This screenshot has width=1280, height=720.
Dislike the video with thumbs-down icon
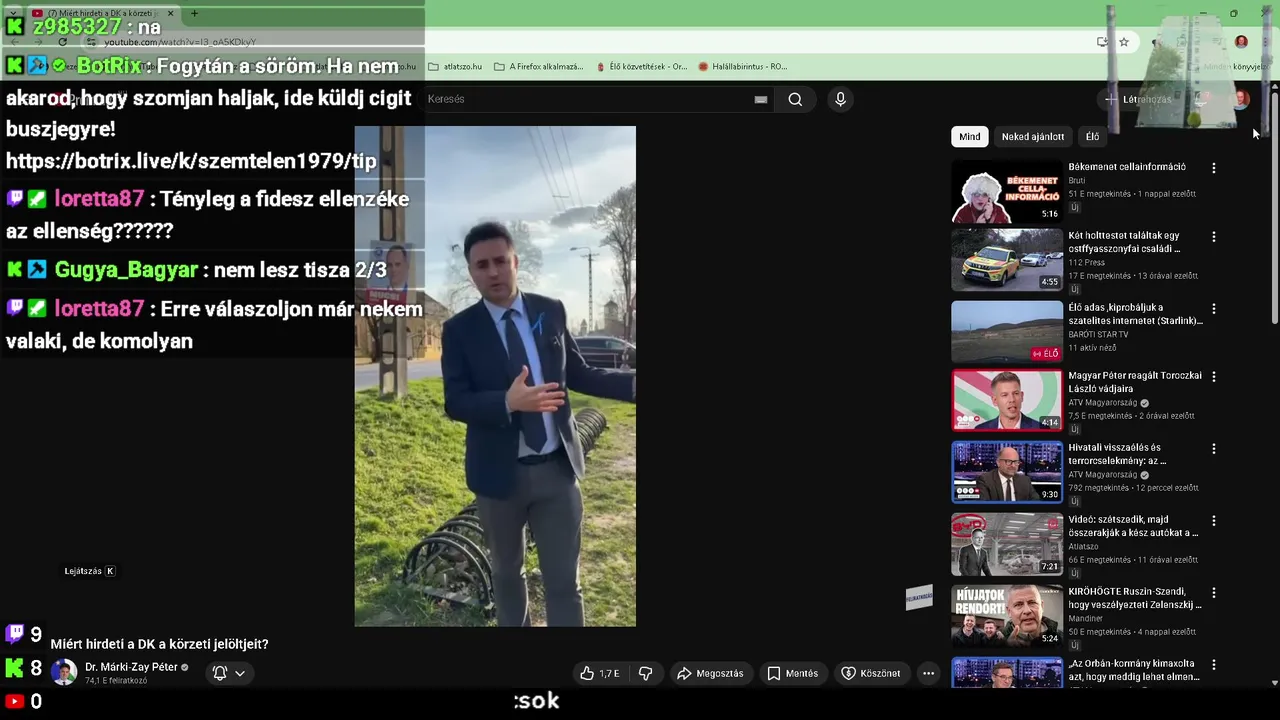[x=645, y=673]
